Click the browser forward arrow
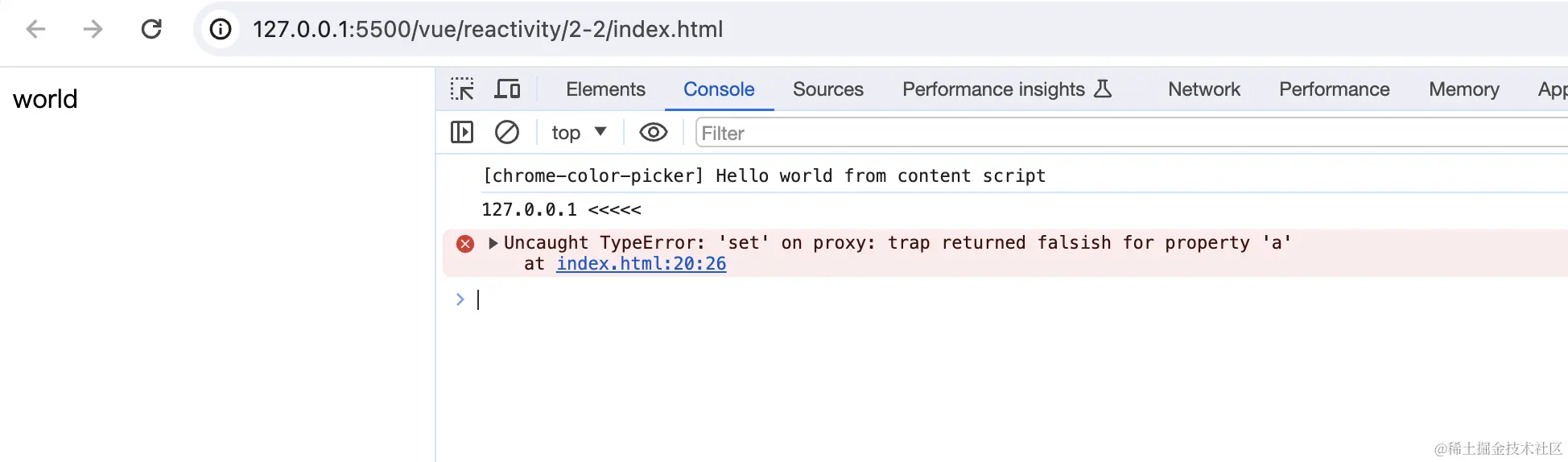The width and height of the screenshot is (1568, 462). tap(93, 30)
